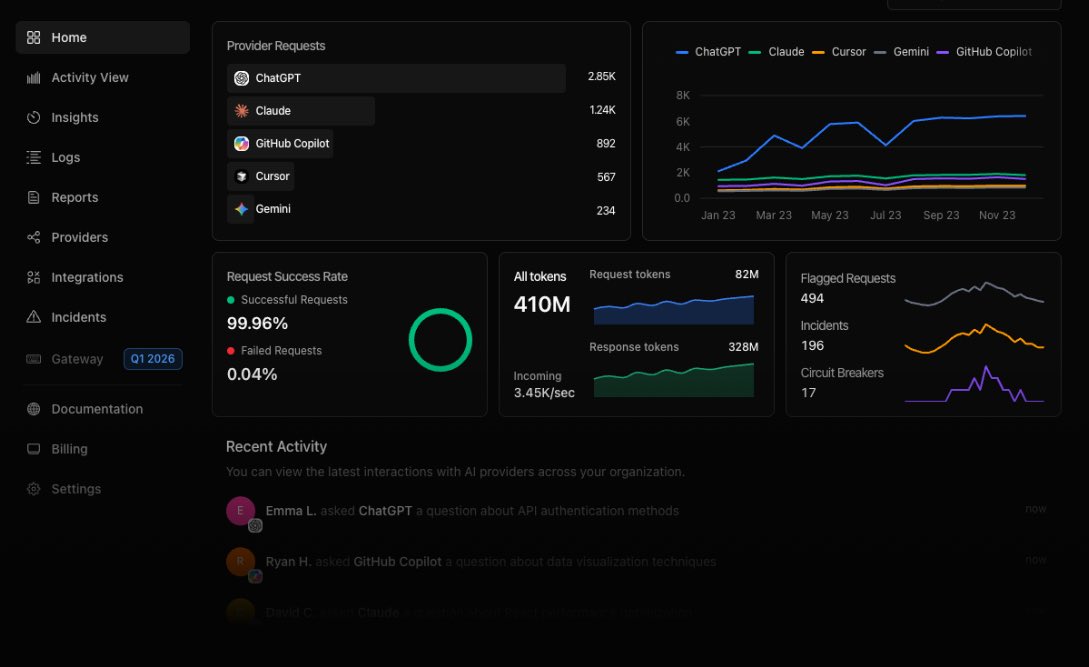Navigate to Reports
The height and width of the screenshot is (667, 1089).
point(103,197)
